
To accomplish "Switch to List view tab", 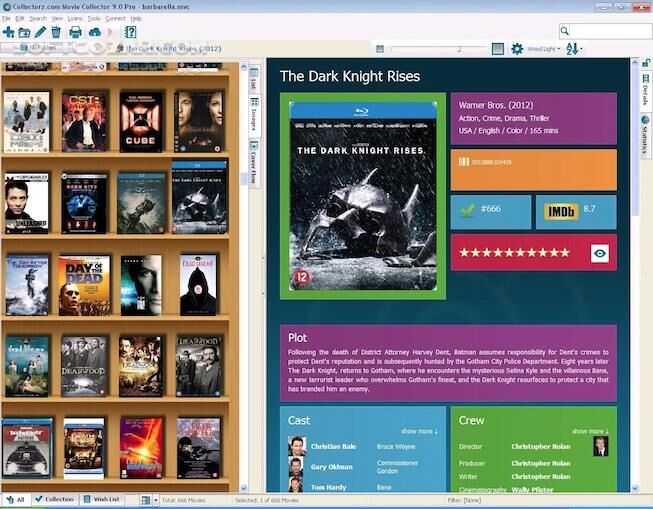I will coord(254,79).
